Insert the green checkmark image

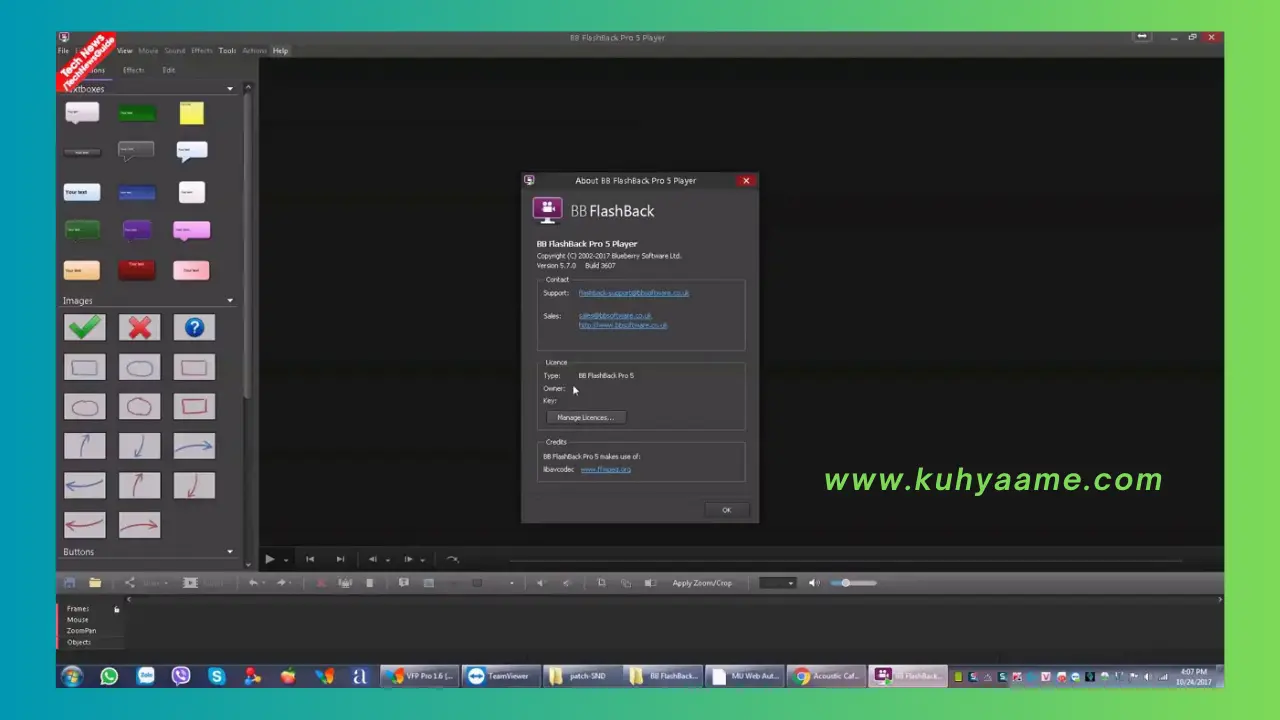point(84,327)
